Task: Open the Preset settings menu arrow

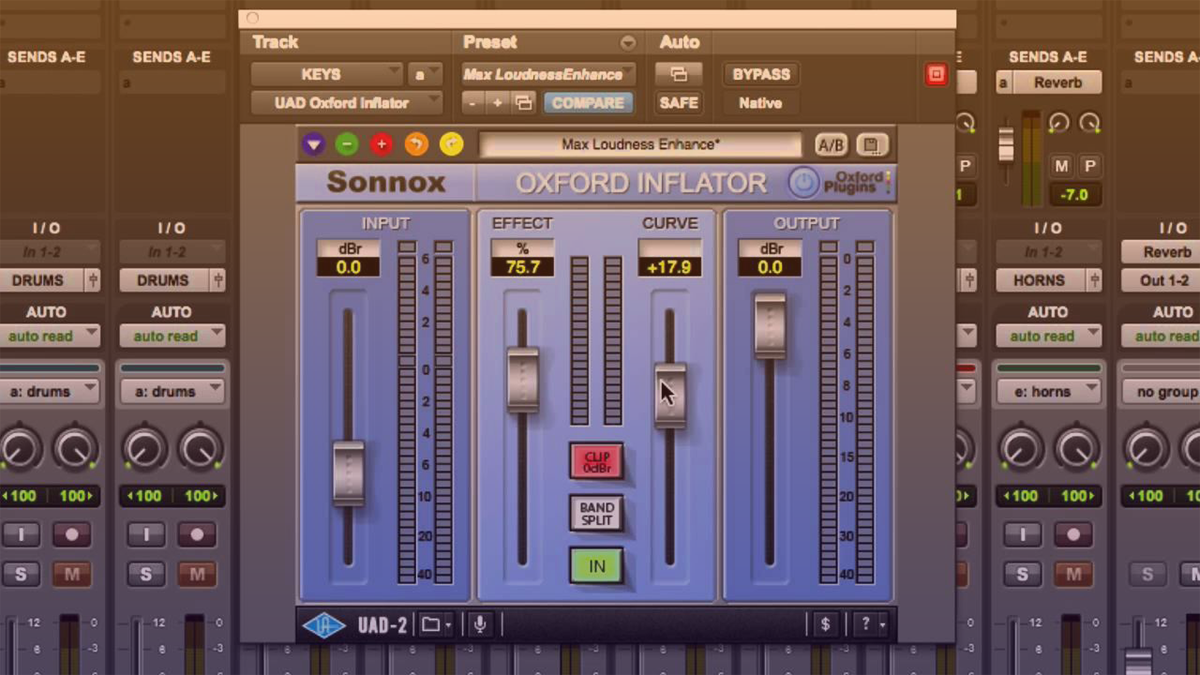Action: (628, 43)
